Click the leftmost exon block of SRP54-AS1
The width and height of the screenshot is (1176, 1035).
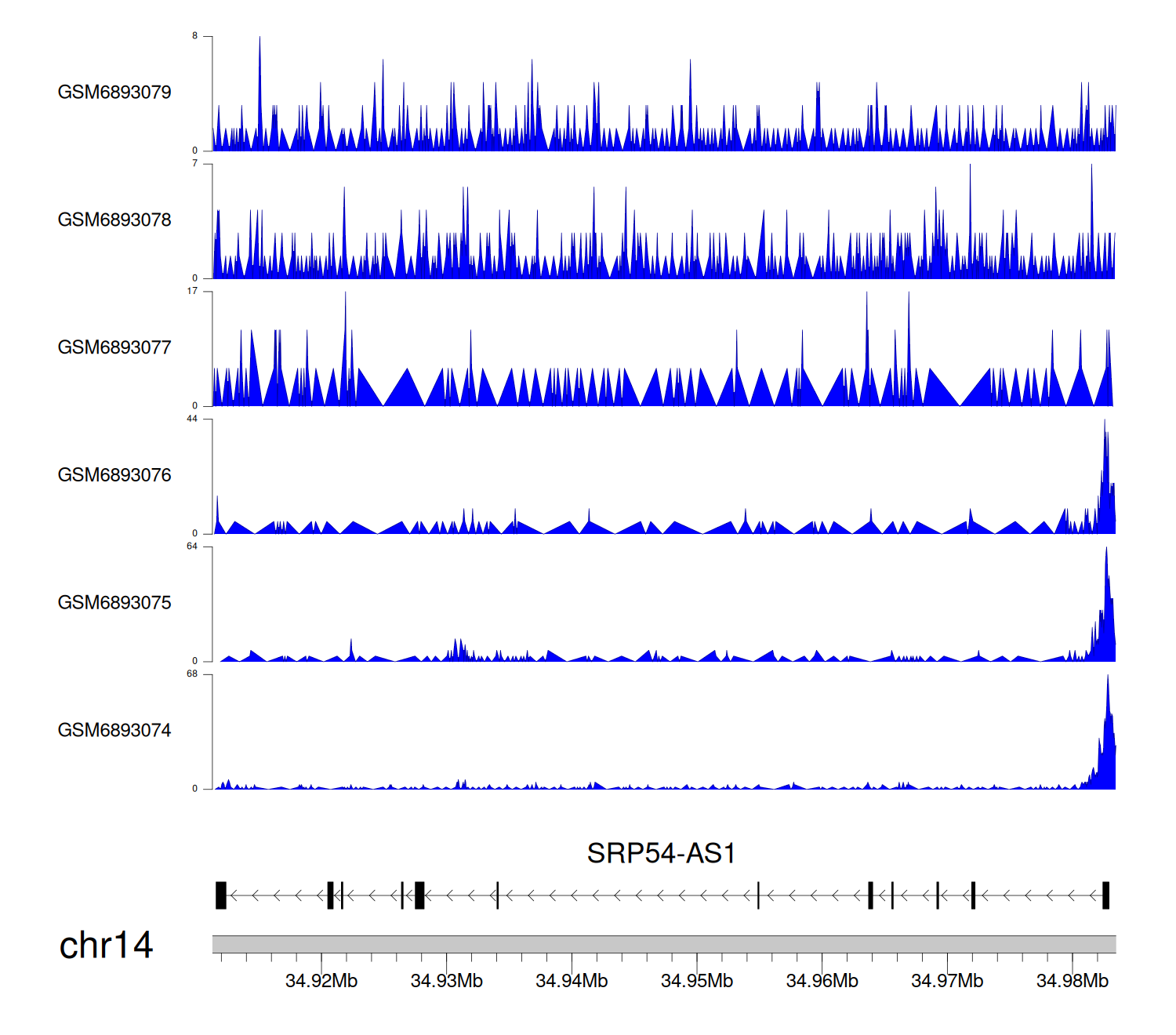point(221,895)
